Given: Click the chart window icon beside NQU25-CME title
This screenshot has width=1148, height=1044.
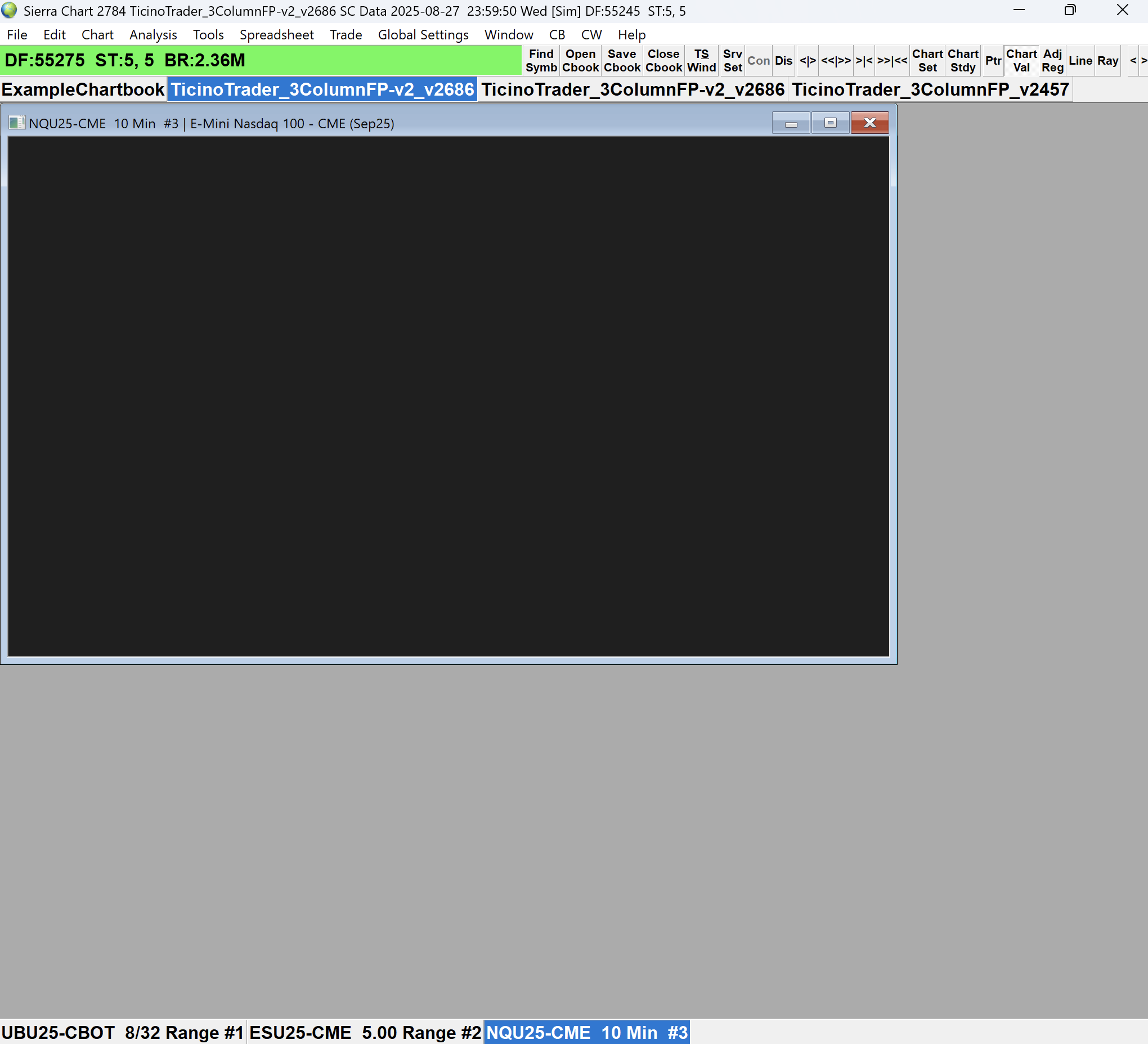Looking at the screenshot, I should pos(17,123).
